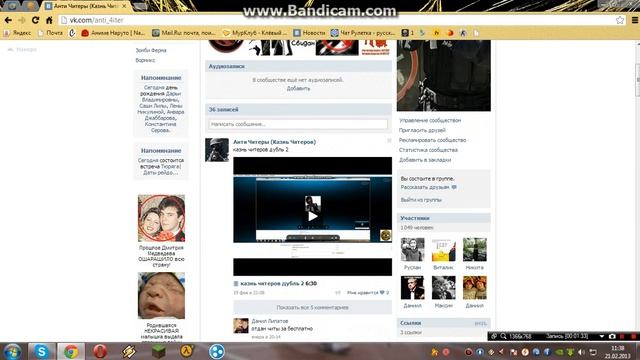Click Выйти из группы
This screenshot has width=640, height=360.
[x=421, y=200]
